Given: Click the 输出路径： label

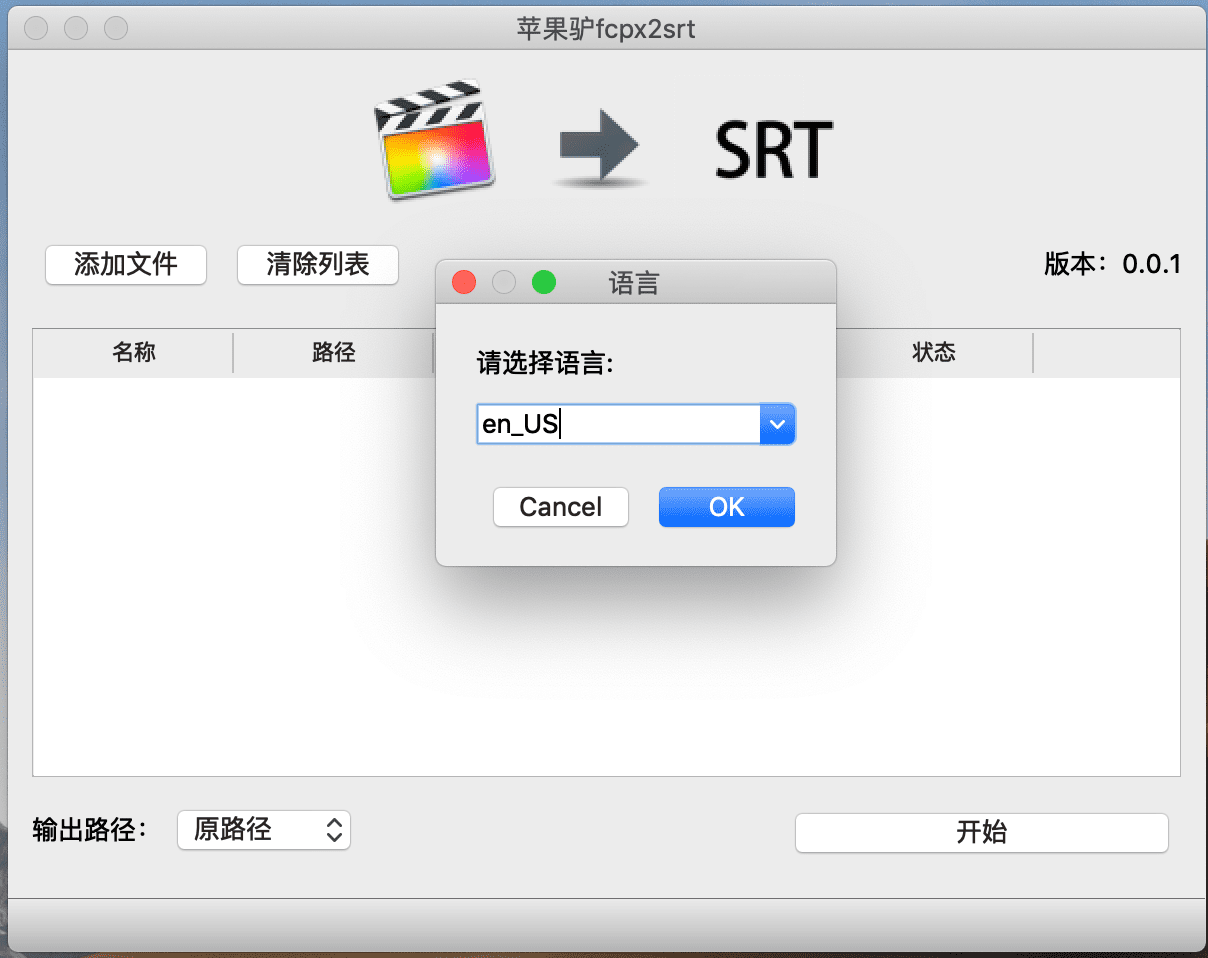Looking at the screenshot, I should point(90,830).
